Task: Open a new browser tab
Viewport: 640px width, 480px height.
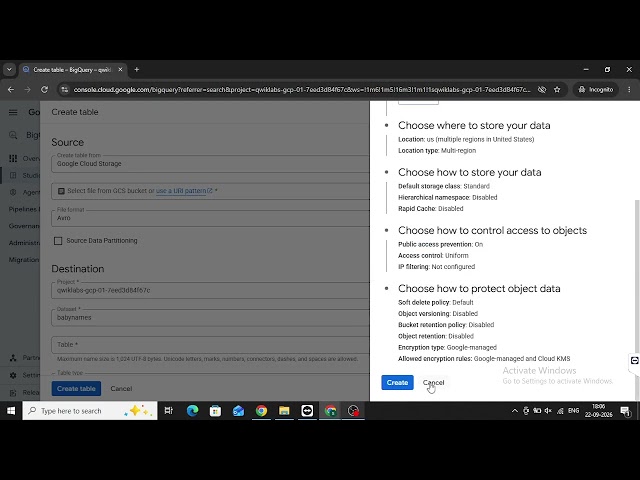Action: coord(137,70)
